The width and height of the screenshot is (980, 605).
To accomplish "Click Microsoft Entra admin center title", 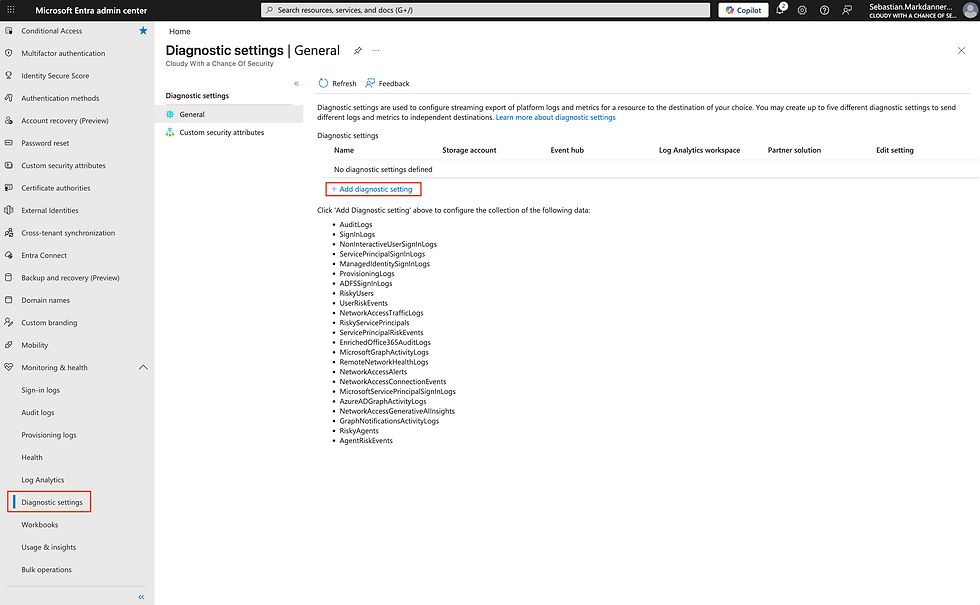I will pyautogui.click(x=91, y=10).
